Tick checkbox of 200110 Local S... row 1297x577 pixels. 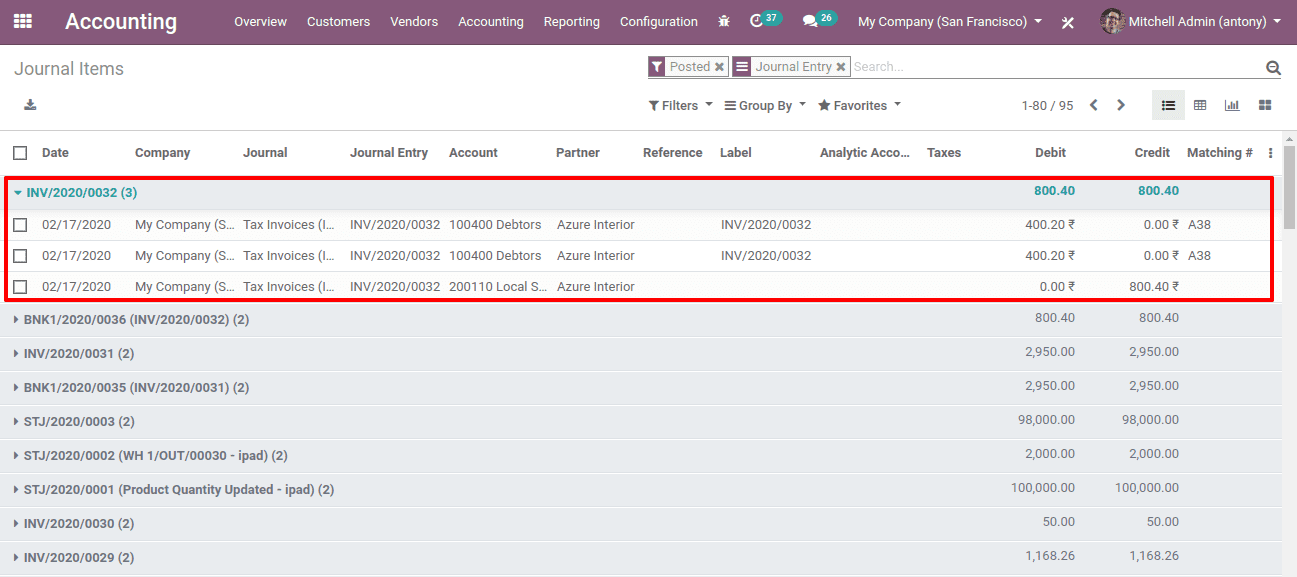20,287
